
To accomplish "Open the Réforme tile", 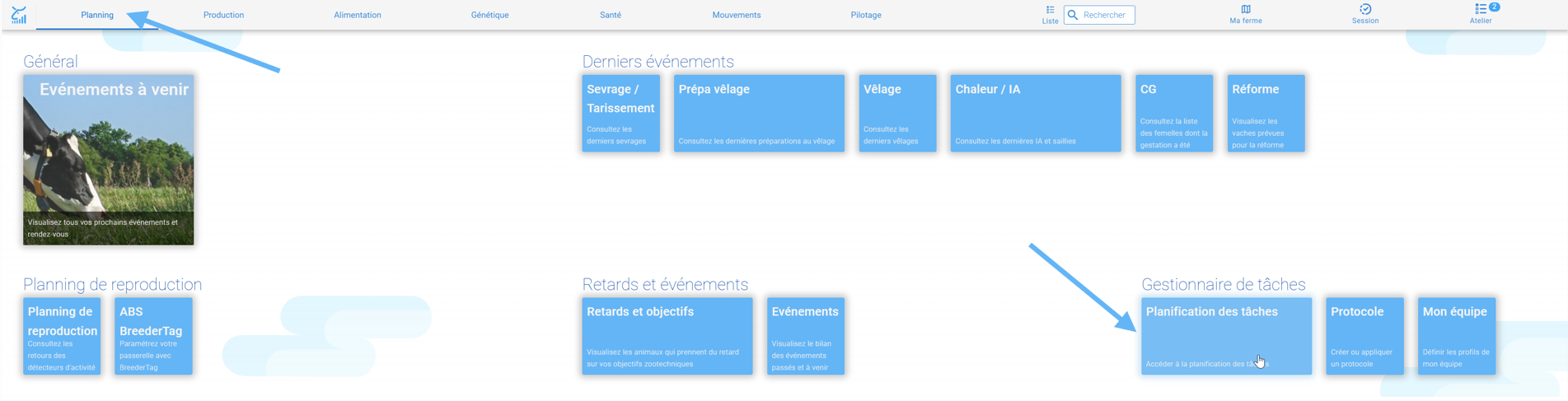I will coord(1266,114).
